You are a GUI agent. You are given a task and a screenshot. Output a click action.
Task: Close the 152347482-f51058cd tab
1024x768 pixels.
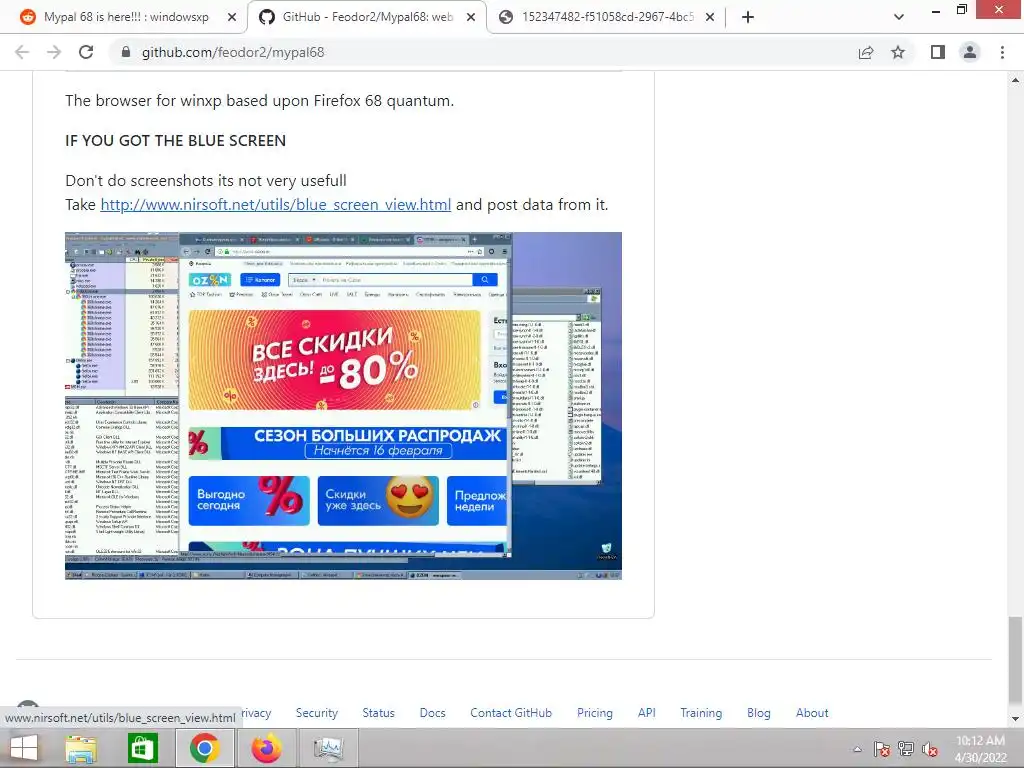(710, 18)
